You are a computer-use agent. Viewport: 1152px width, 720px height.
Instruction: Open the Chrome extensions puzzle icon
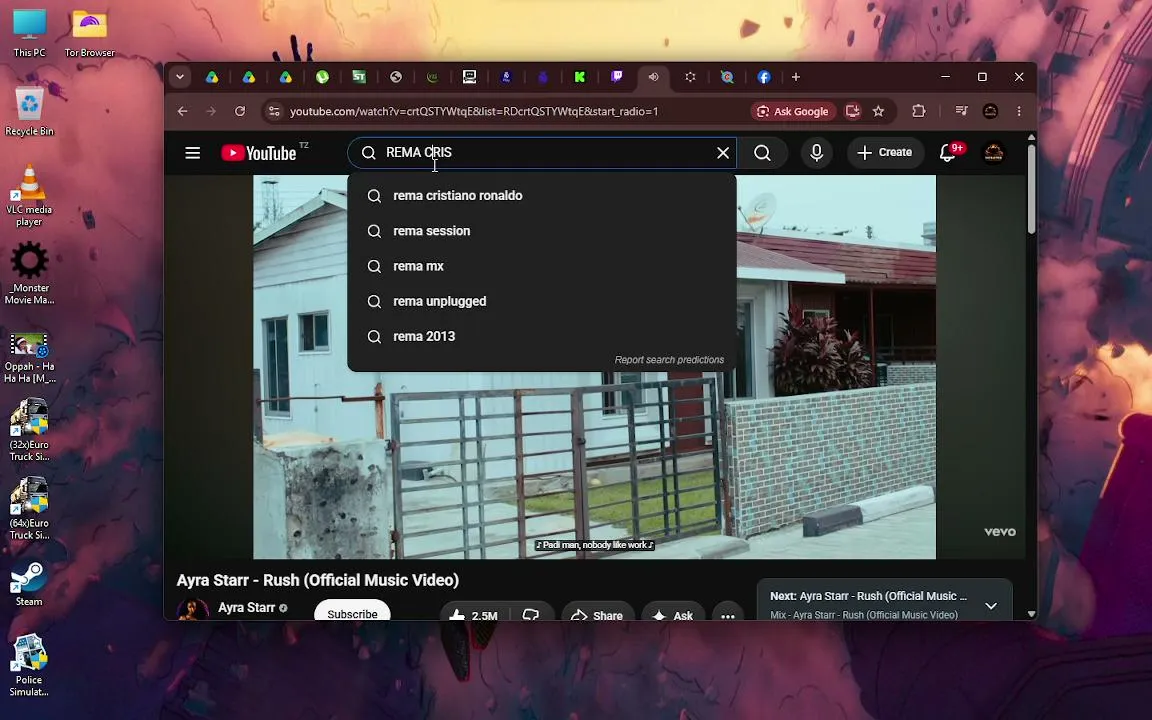tap(918, 111)
